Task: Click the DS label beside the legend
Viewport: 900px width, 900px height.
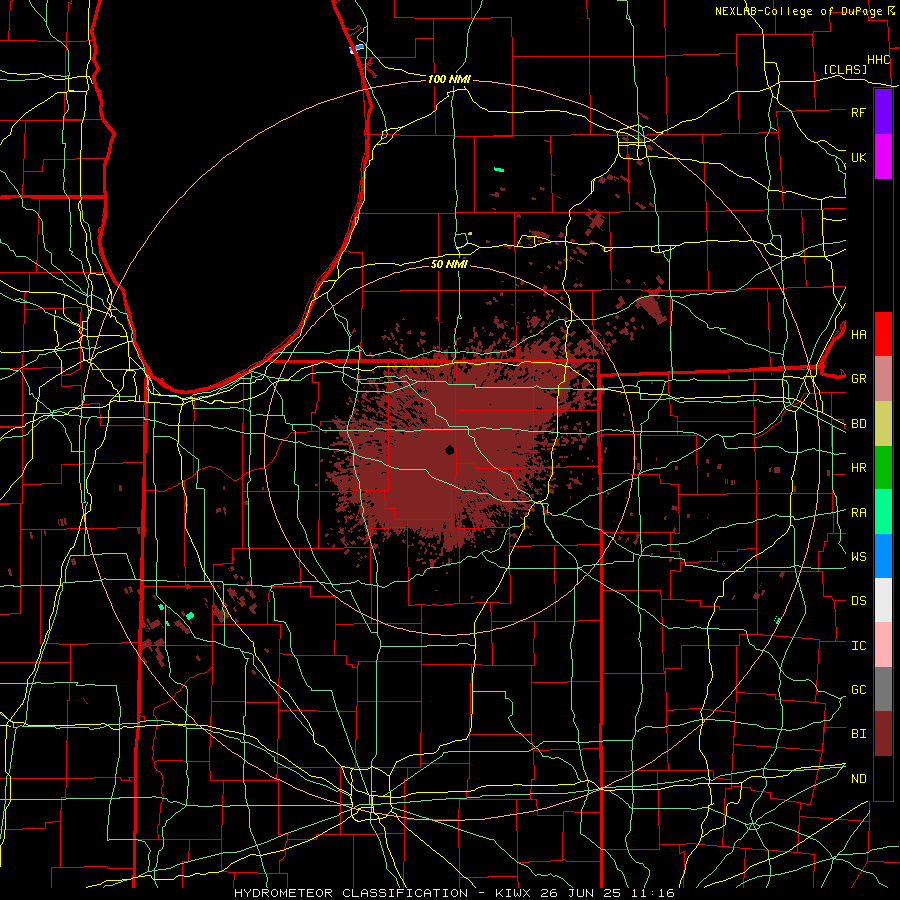Action: [858, 600]
